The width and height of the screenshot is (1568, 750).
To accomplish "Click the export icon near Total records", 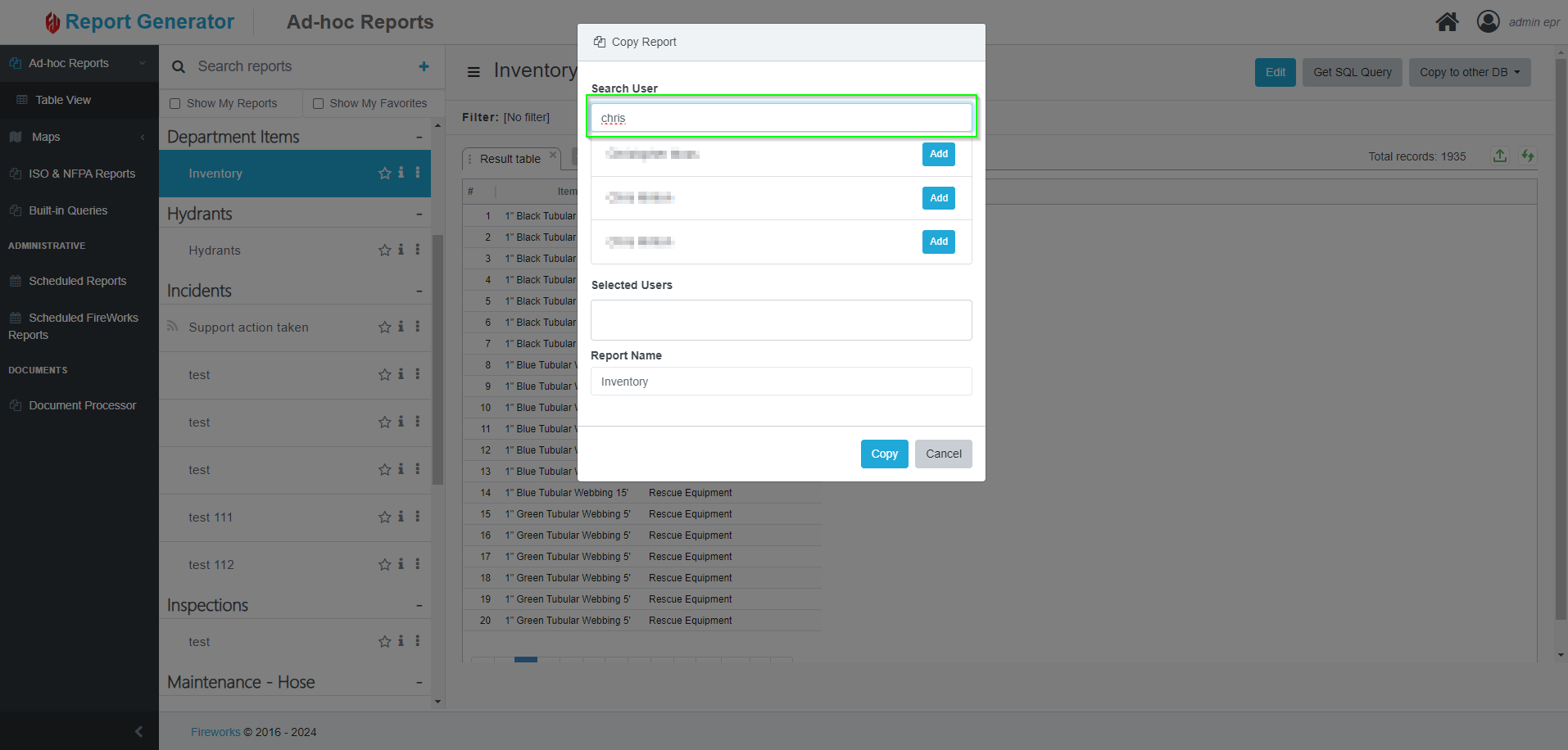I will click(1499, 156).
